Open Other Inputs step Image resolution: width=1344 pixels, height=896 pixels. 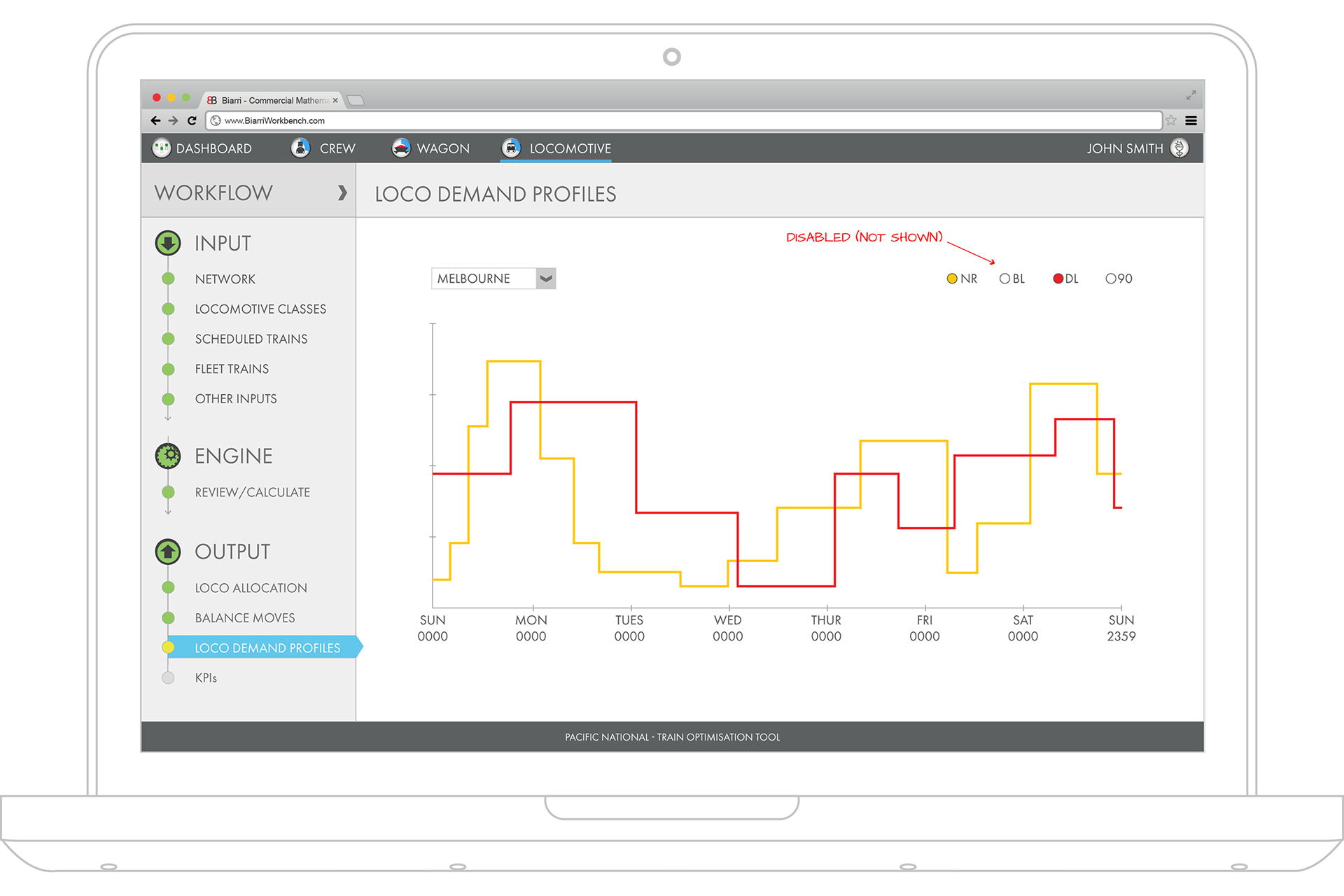tap(236, 399)
